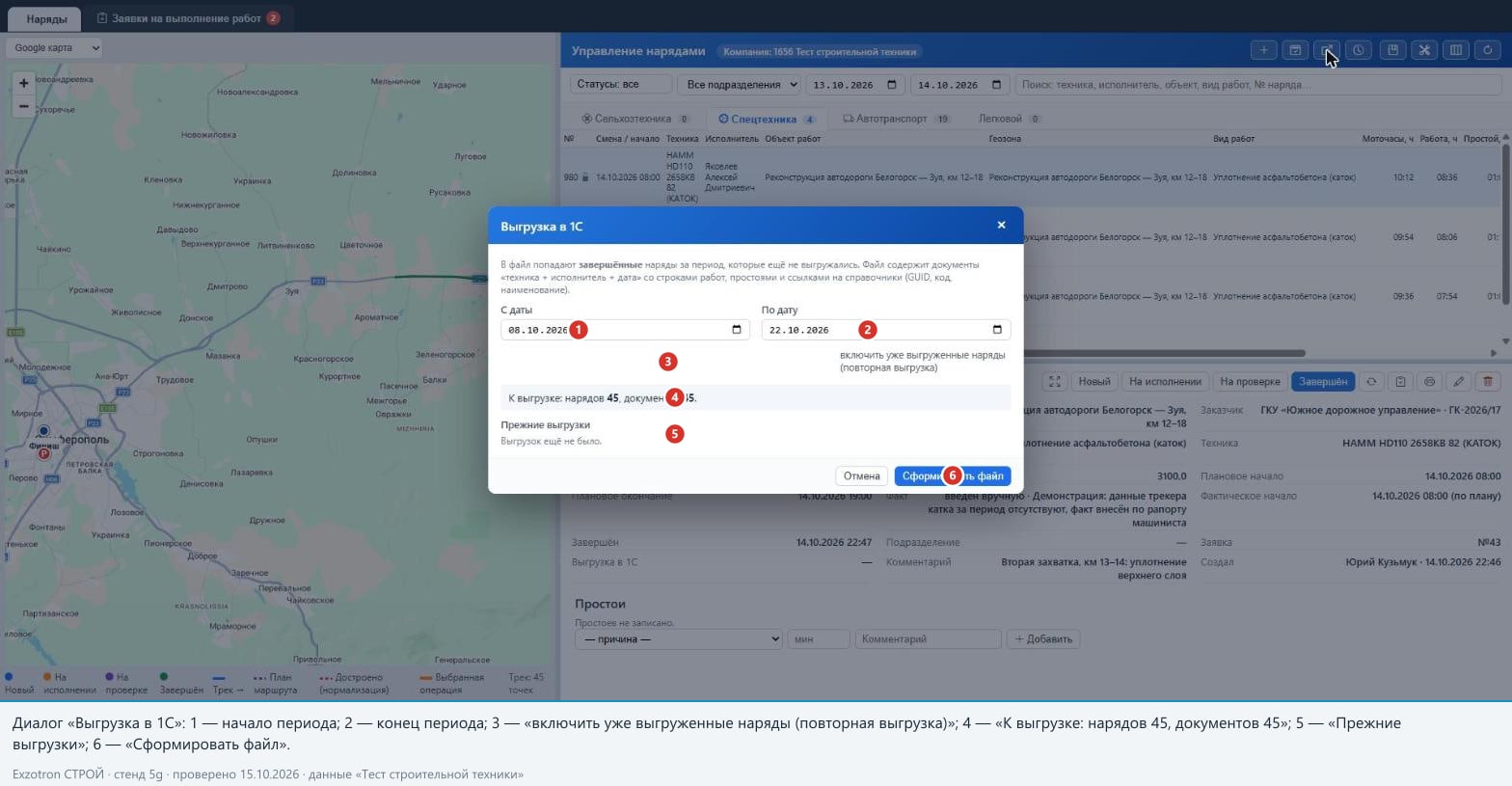Click filter start date 13.10.2026 field
This screenshot has height=786, width=1512.
pyautogui.click(x=855, y=84)
